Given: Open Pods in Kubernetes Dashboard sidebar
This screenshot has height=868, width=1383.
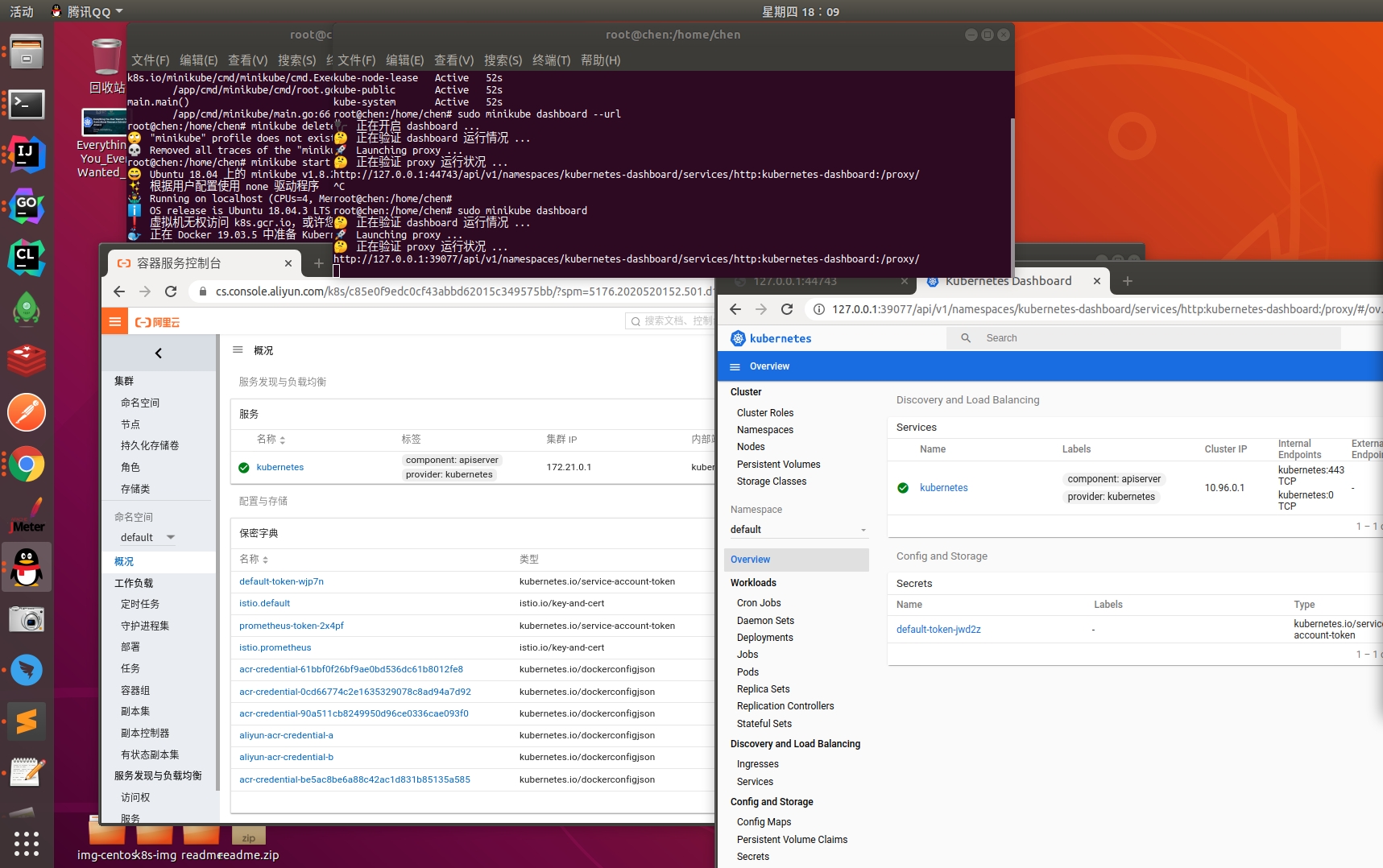Looking at the screenshot, I should pyautogui.click(x=747, y=672).
